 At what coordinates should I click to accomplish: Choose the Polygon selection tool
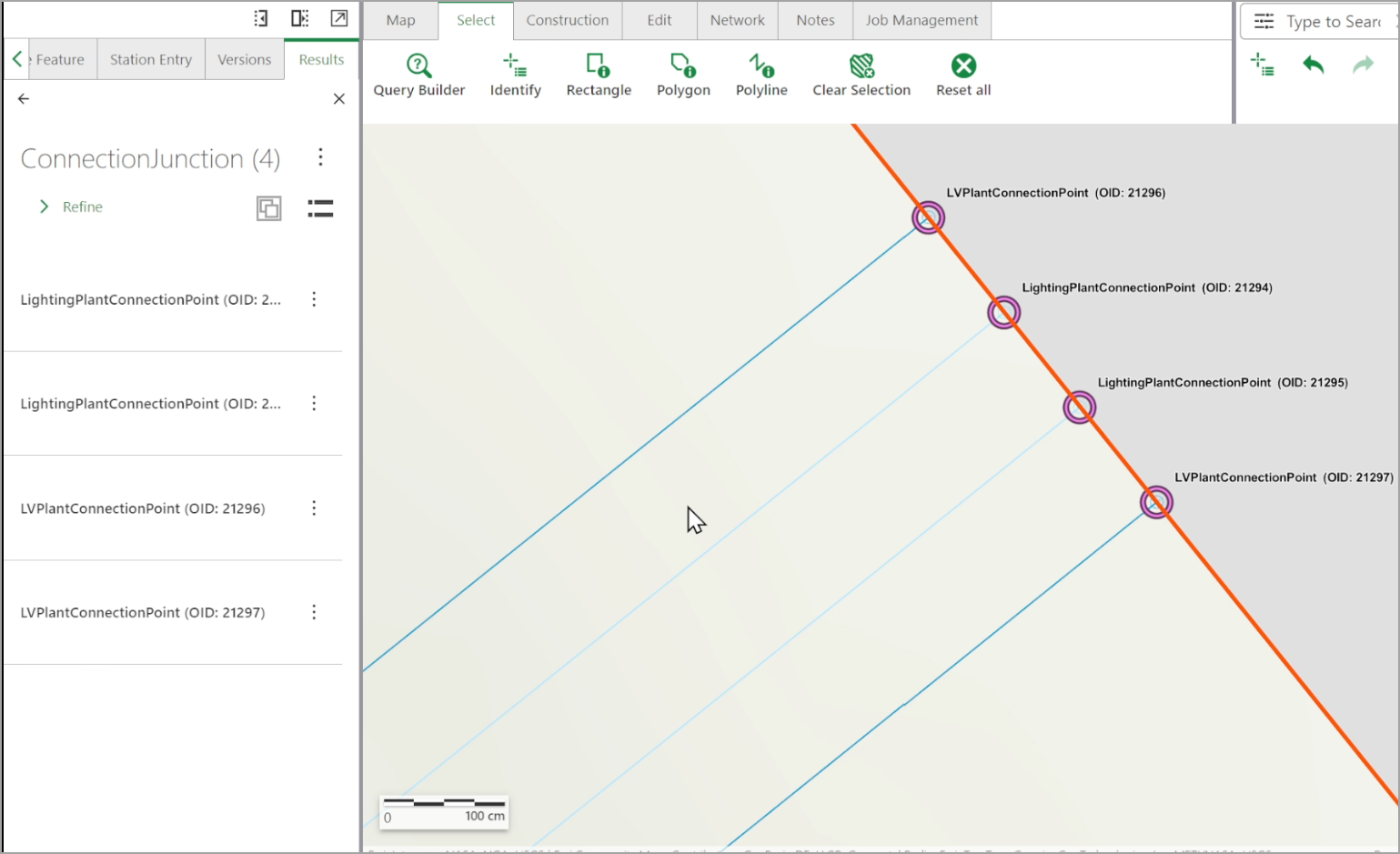683,75
